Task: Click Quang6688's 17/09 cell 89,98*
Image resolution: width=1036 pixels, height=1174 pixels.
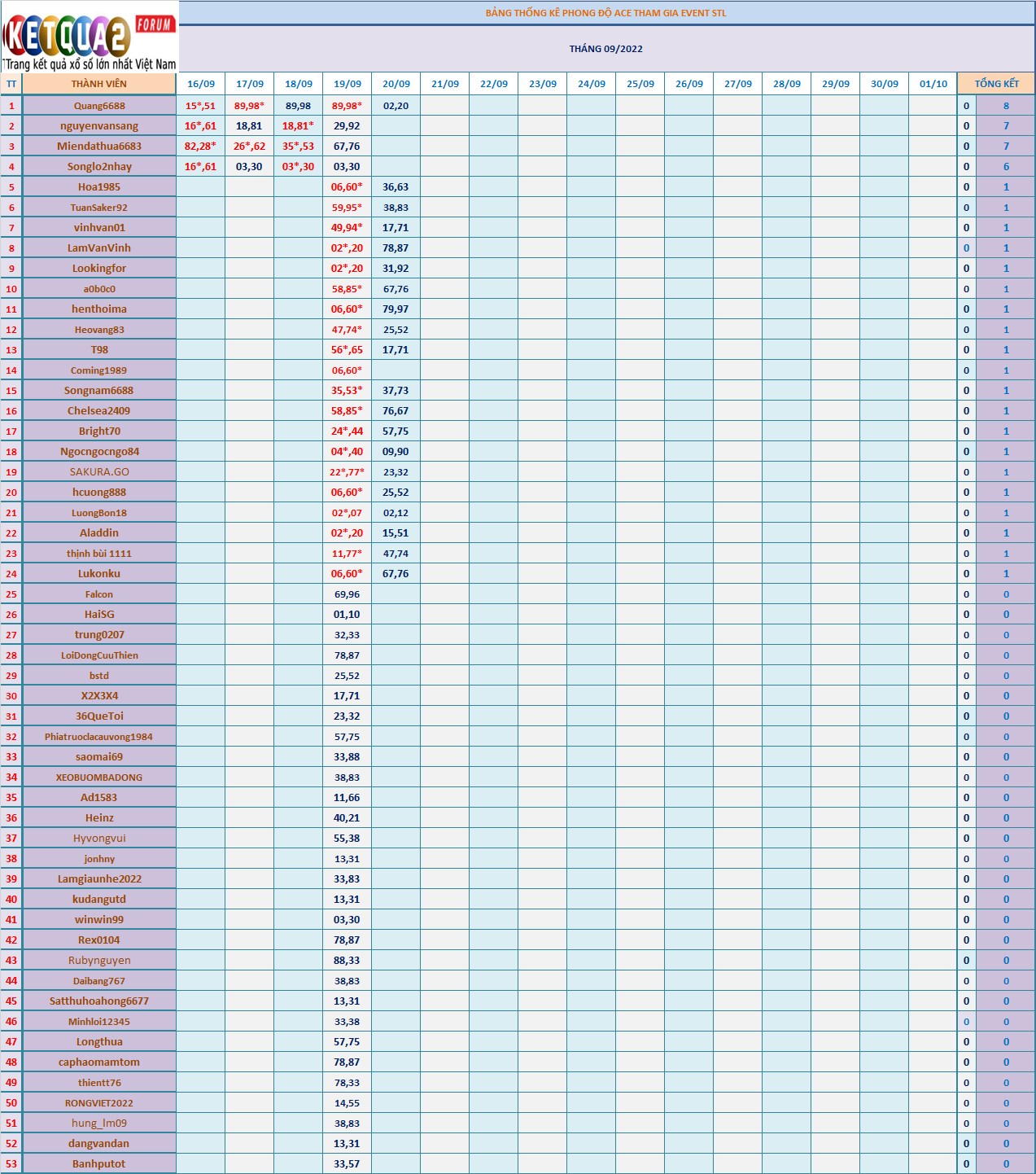Action: click(x=250, y=106)
